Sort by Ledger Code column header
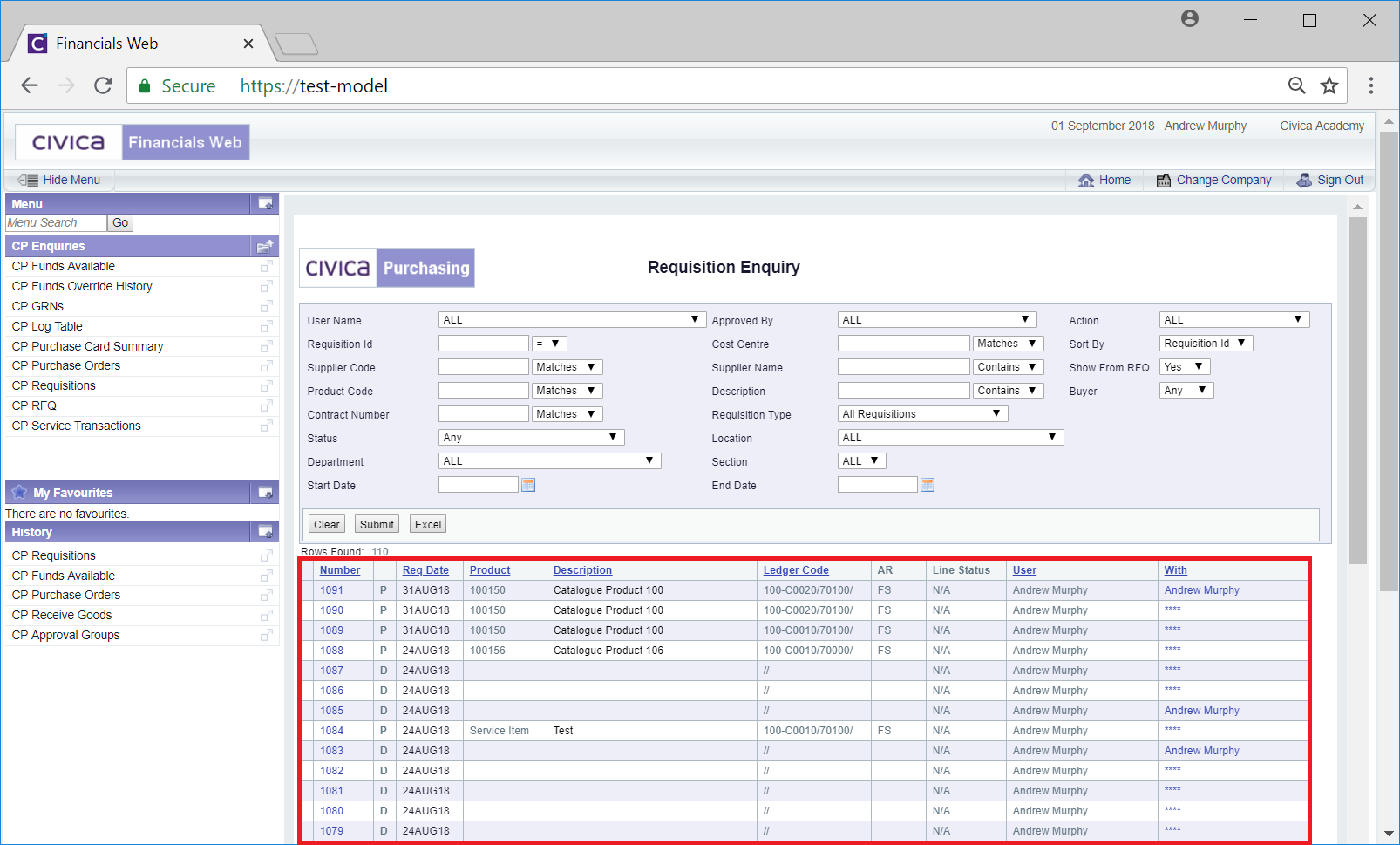This screenshot has width=1400, height=845. click(796, 570)
